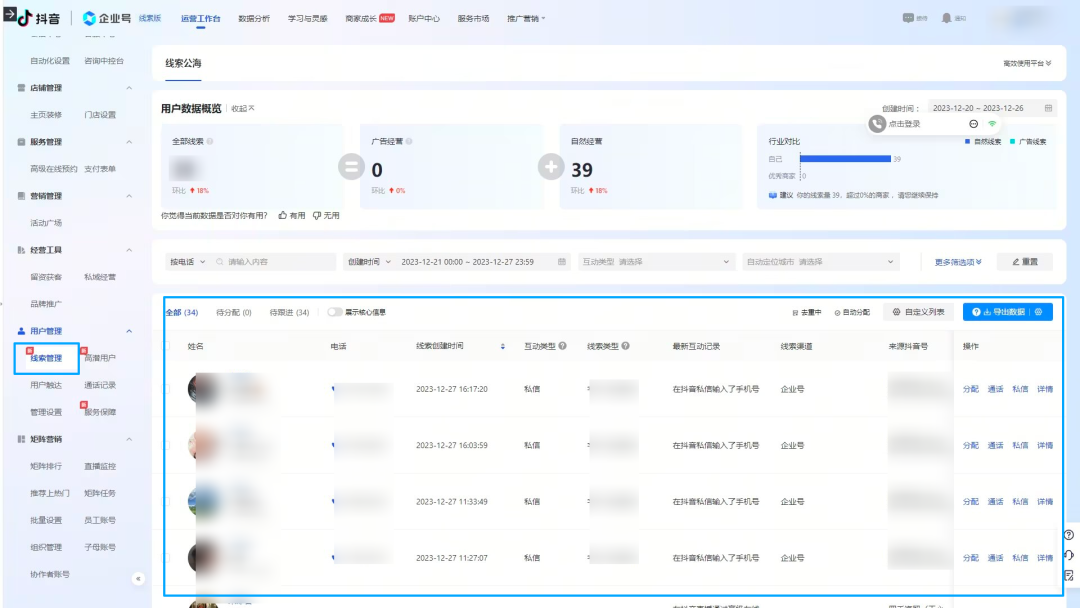The width and height of the screenshot is (1080, 608).
Task: Click the phone icon in login widget
Action: pos(877,124)
